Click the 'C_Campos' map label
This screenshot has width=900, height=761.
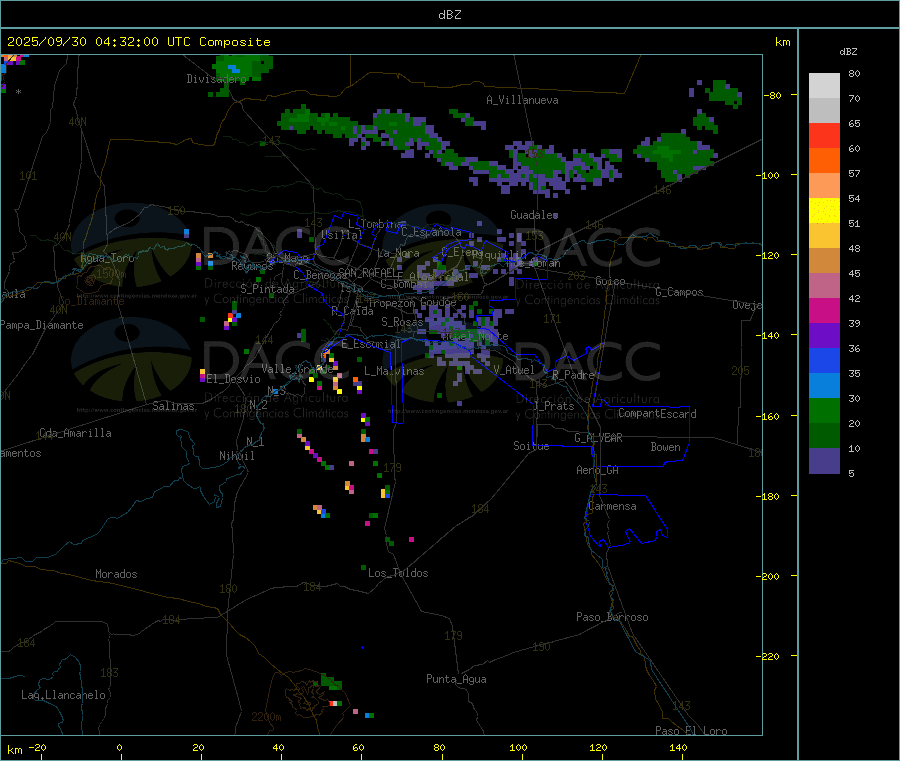click(680, 292)
